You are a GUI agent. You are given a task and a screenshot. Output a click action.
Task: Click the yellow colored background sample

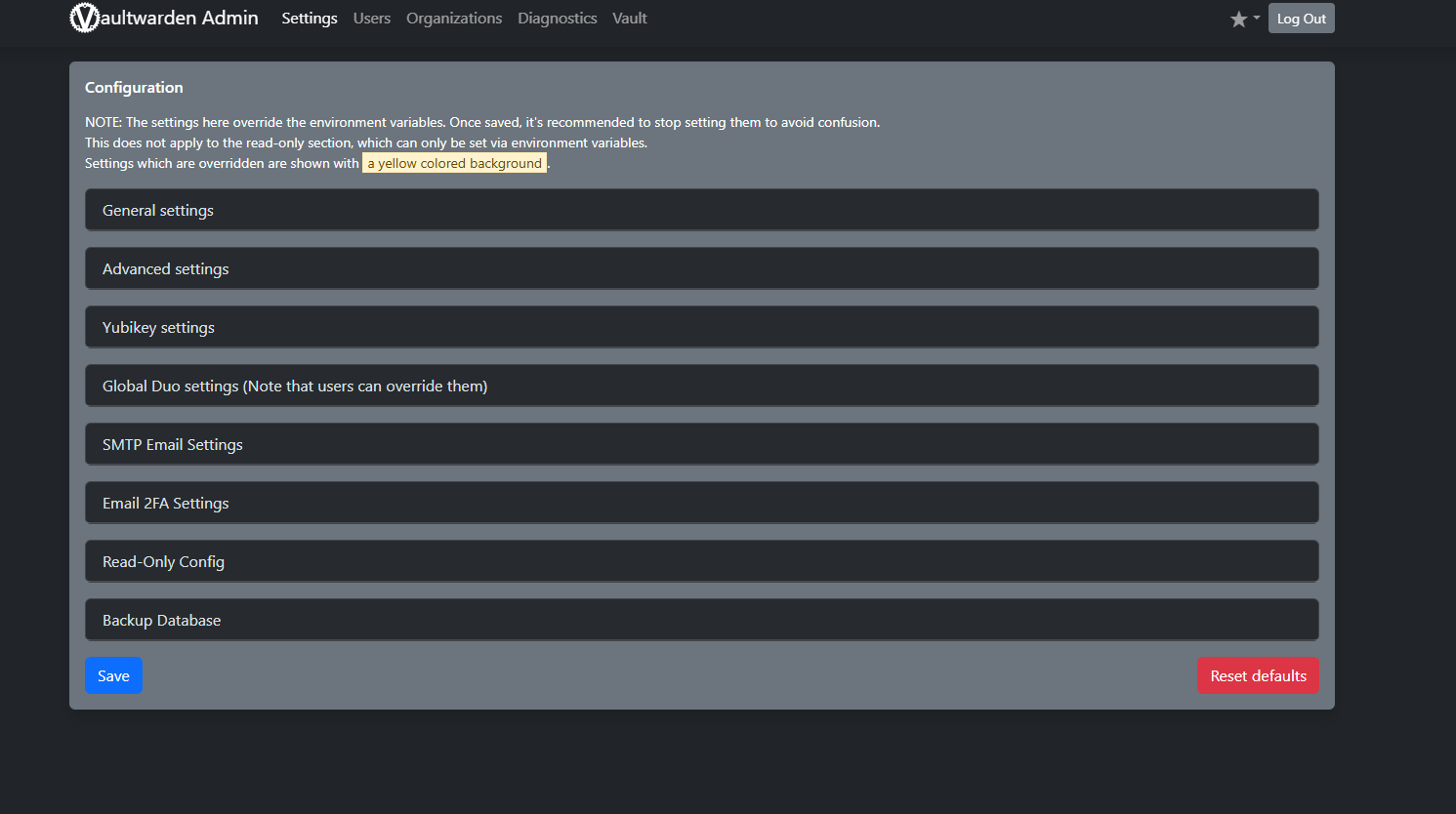[454, 163]
